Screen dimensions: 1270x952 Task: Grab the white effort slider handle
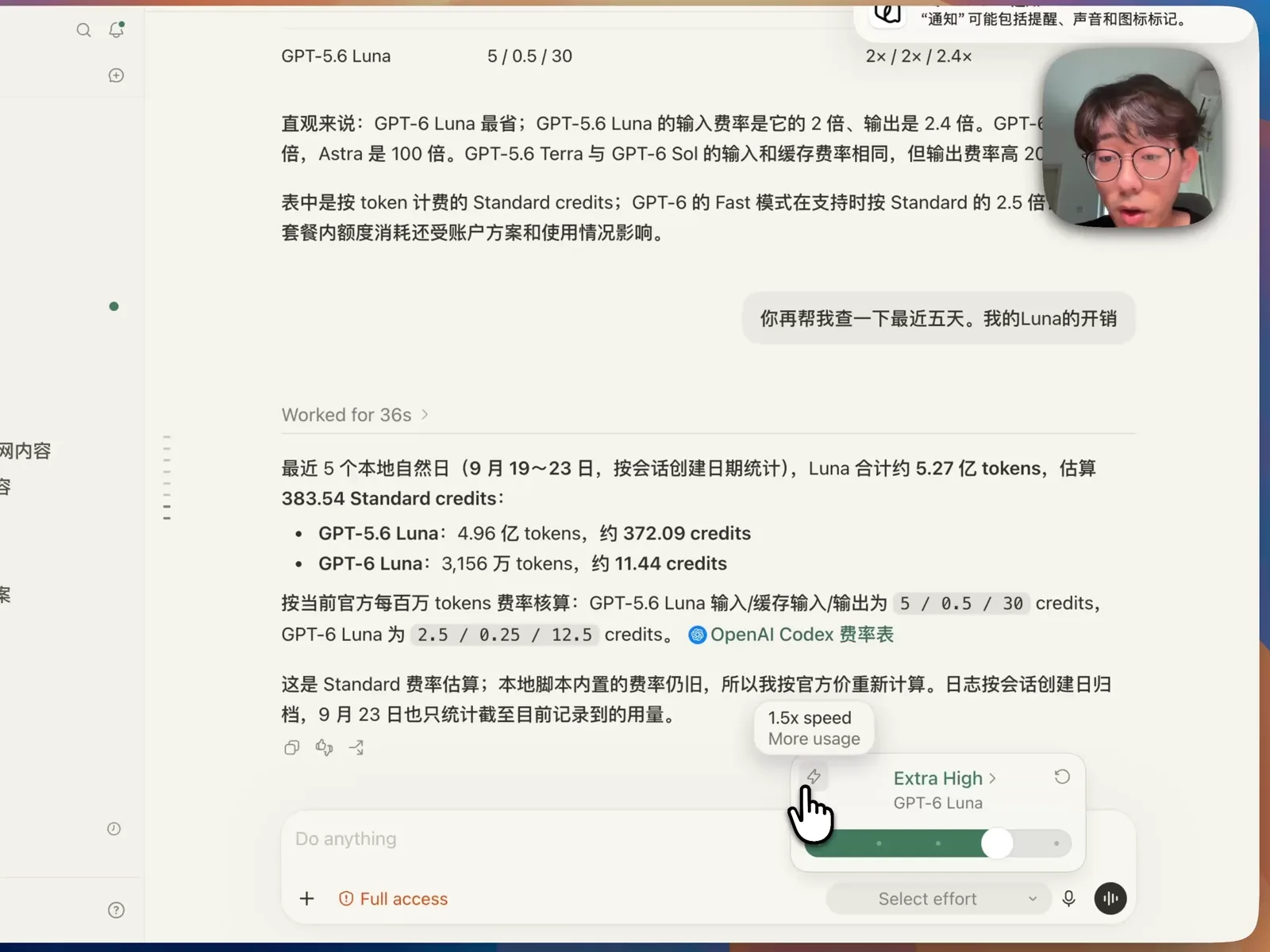click(997, 843)
